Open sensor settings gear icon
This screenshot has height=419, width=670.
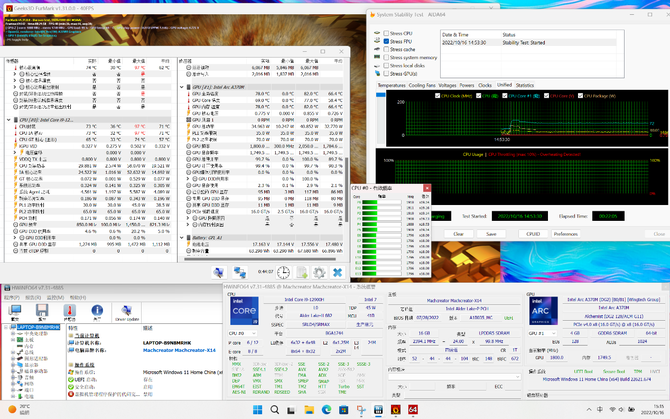coord(319,272)
